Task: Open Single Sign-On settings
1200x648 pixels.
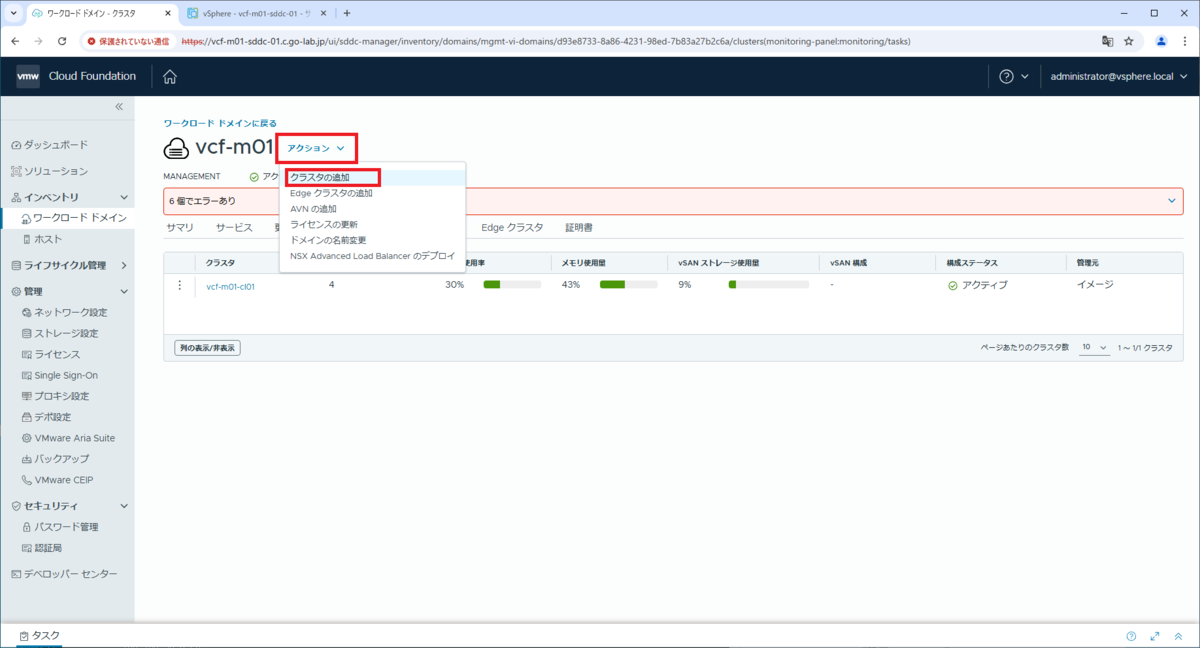Action: 60,375
